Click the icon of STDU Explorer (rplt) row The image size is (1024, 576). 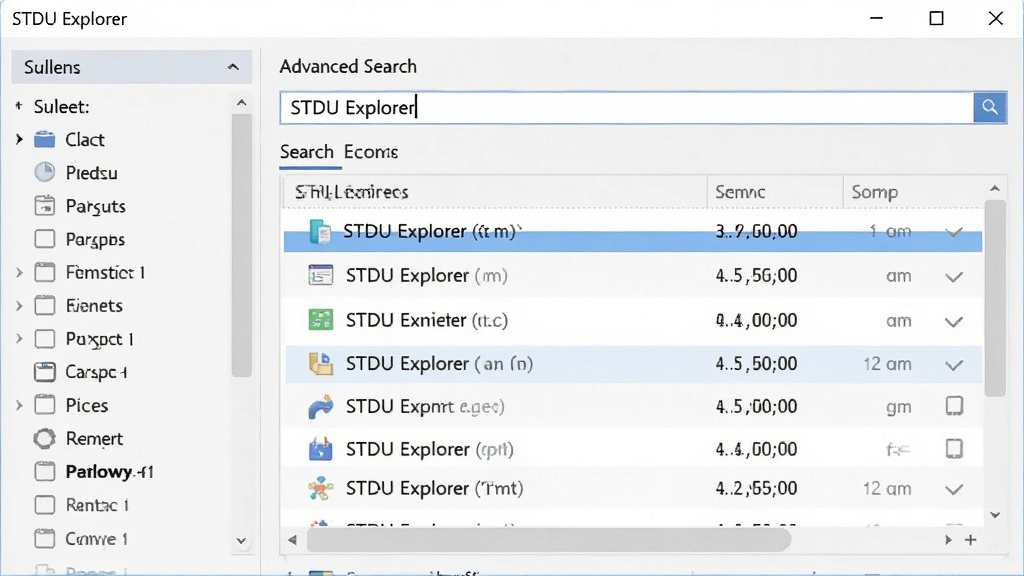(x=321, y=449)
